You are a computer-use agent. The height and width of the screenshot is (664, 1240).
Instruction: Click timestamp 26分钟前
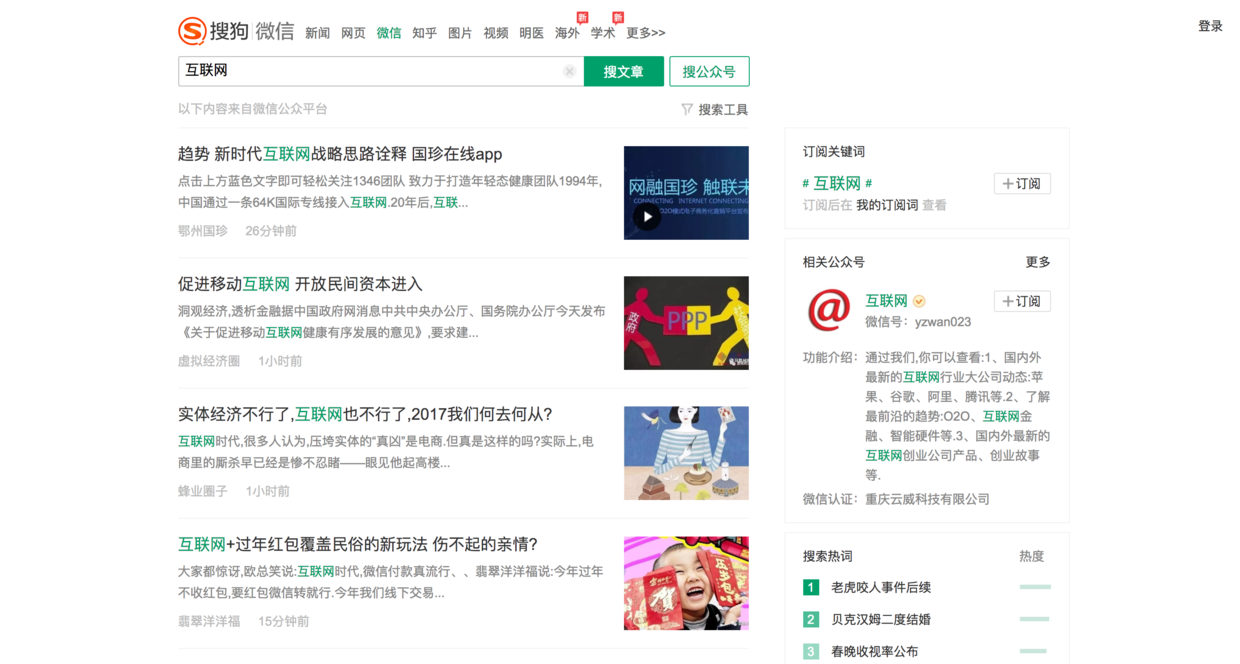coord(271,231)
